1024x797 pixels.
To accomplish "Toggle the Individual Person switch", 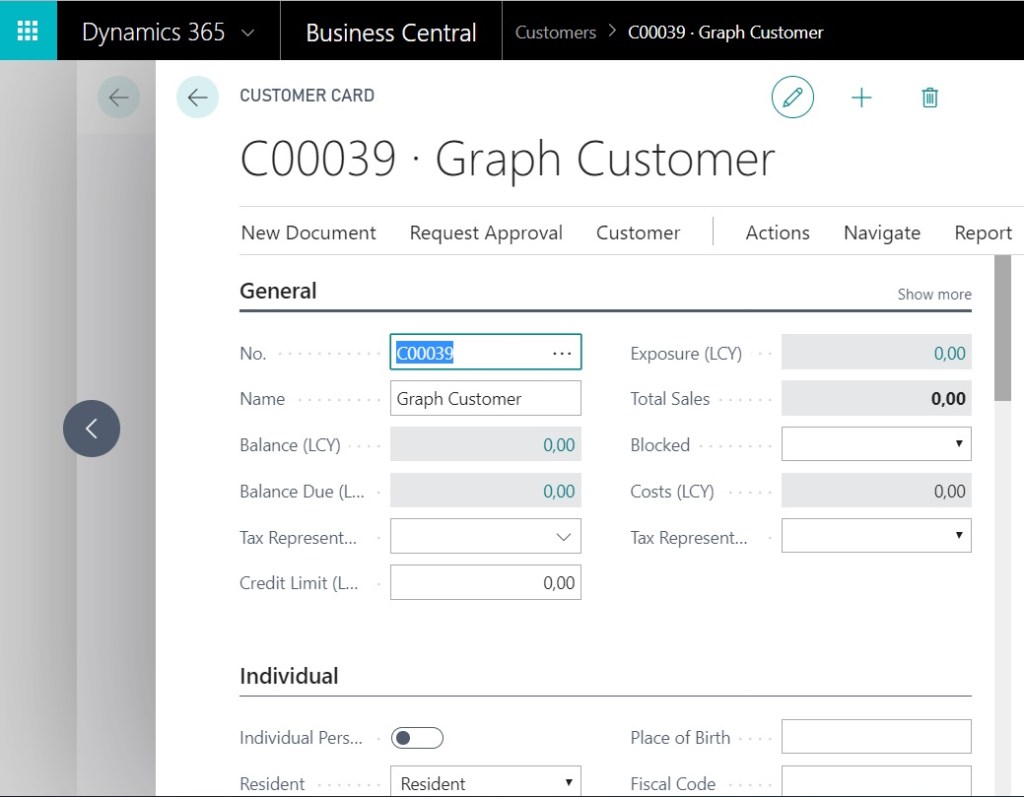I will coord(417,738).
